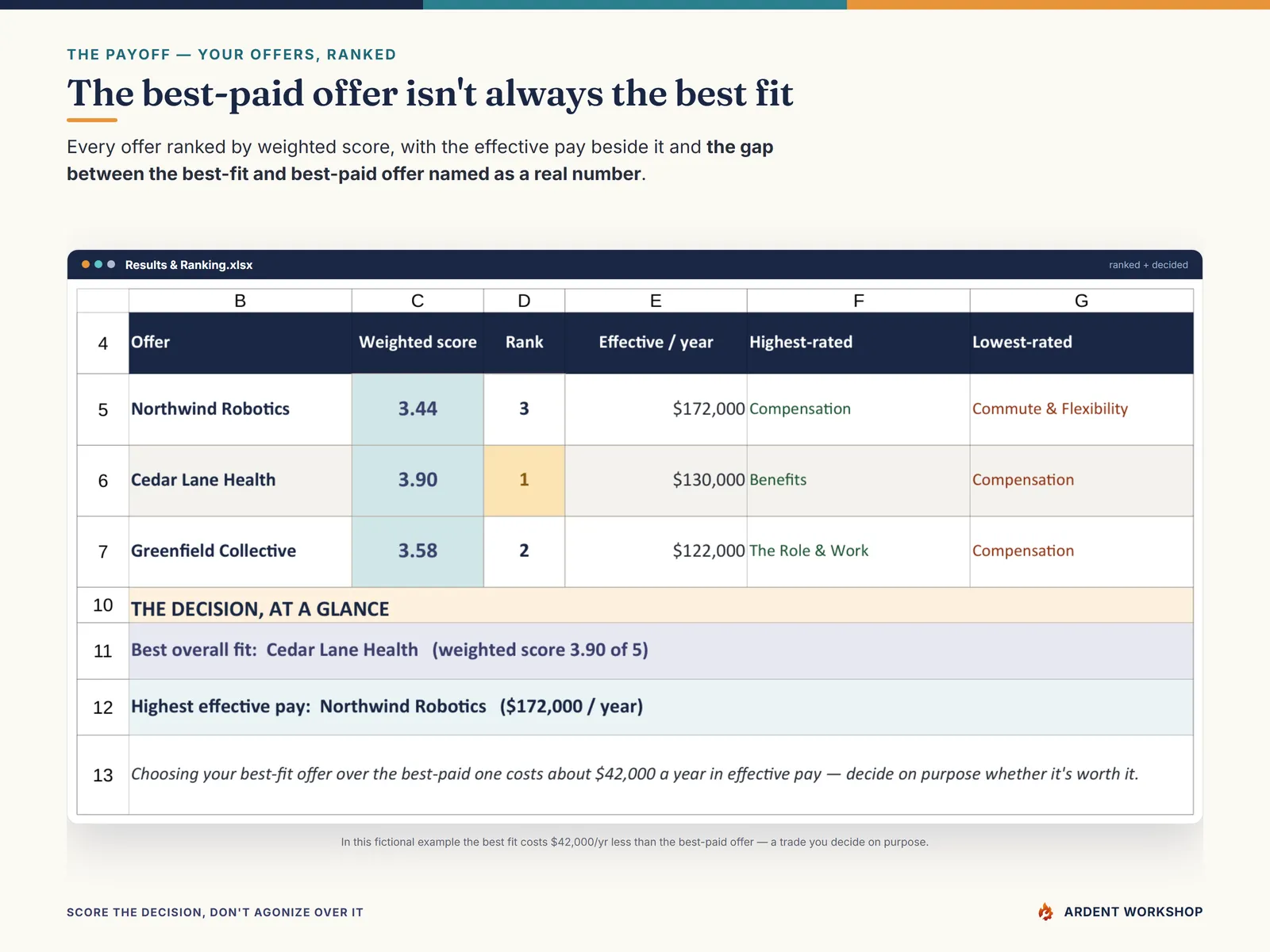Click the Rank header cell
The height and width of the screenshot is (952, 1270).
point(524,343)
